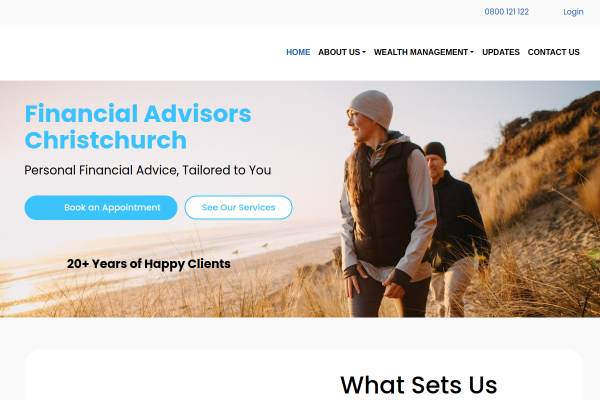The width and height of the screenshot is (600, 400).
Task: Click the What Sets Us heading
Action: coord(419,385)
